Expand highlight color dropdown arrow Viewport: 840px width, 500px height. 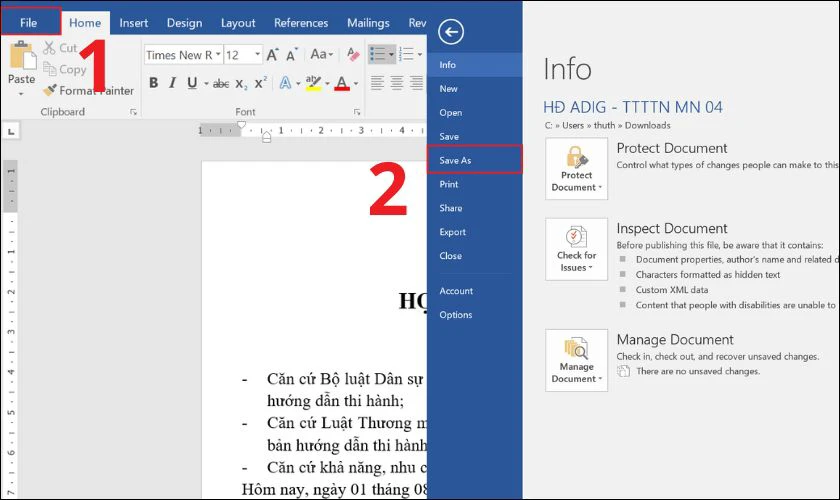327,84
